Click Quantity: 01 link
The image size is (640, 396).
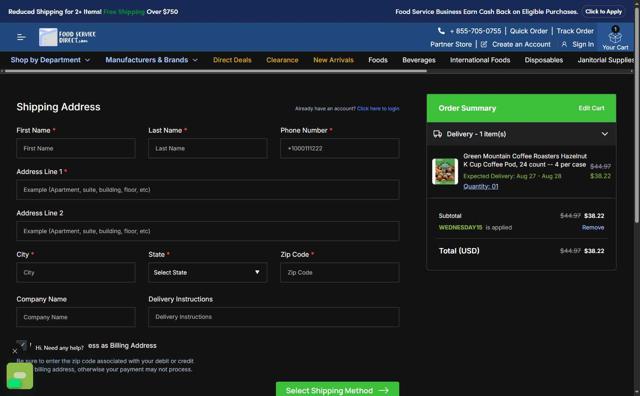coord(481,187)
